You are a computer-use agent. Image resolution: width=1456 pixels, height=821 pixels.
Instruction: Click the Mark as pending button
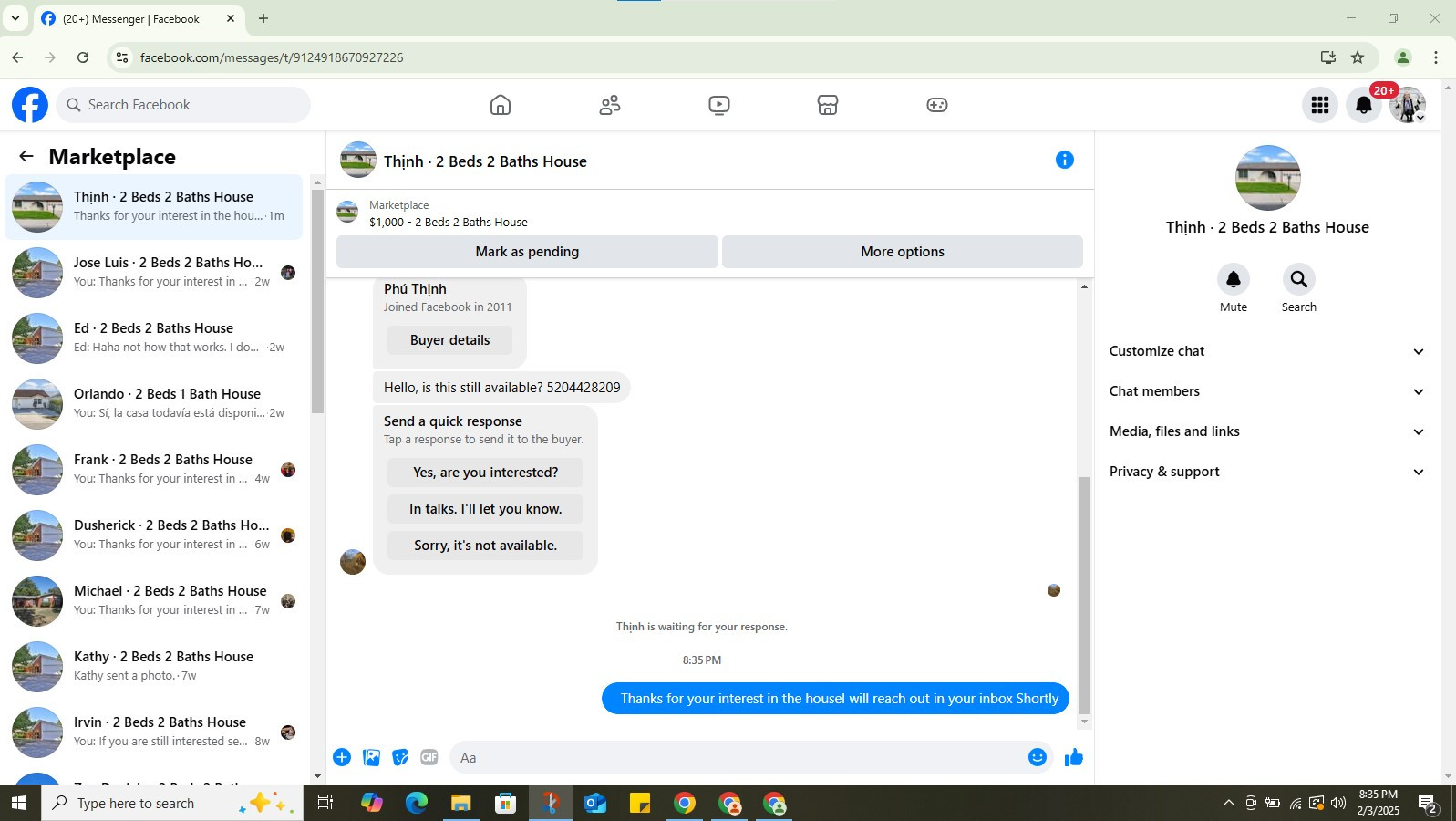(527, 252)
